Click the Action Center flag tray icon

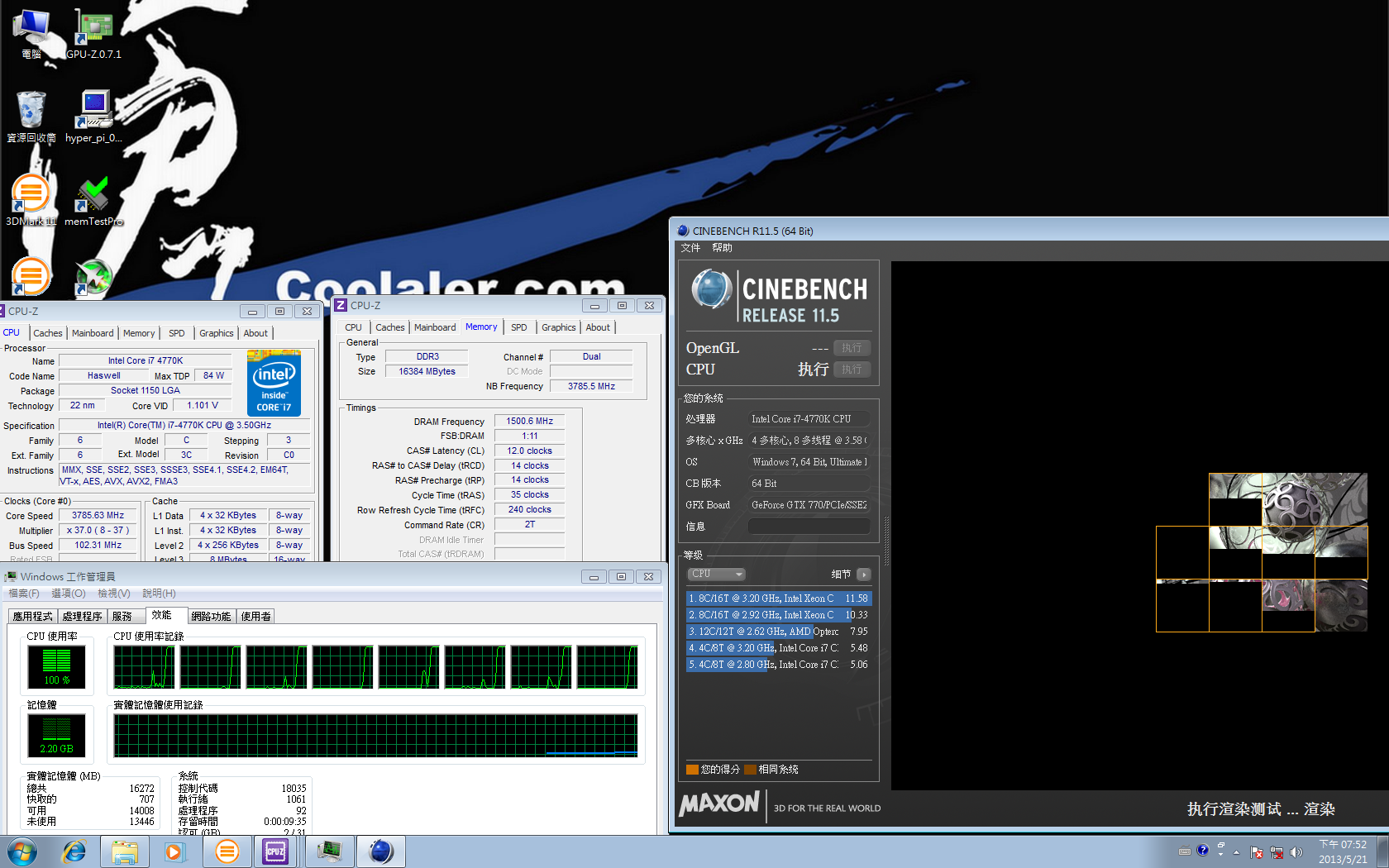[x=1257, y=852]
